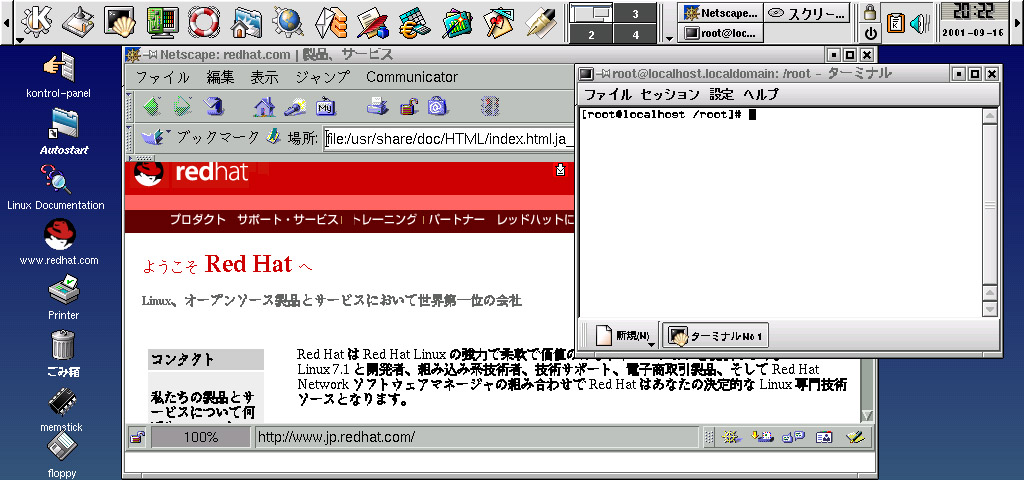1024x480 pixels.
Task: Open the lifebuoy Help icon
Action: (203, 22)
